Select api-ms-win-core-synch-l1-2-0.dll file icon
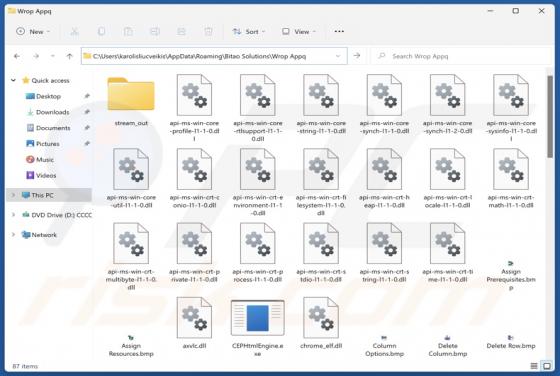This screenshot has width=560, height=376. [x=448, y=95]
